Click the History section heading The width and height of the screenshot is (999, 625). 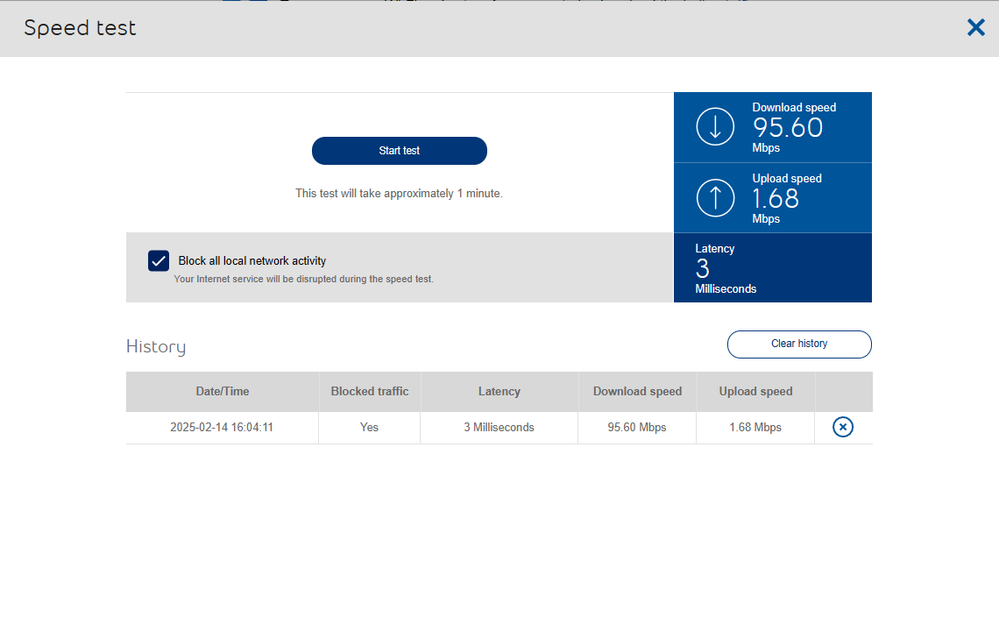coord(156,346)
